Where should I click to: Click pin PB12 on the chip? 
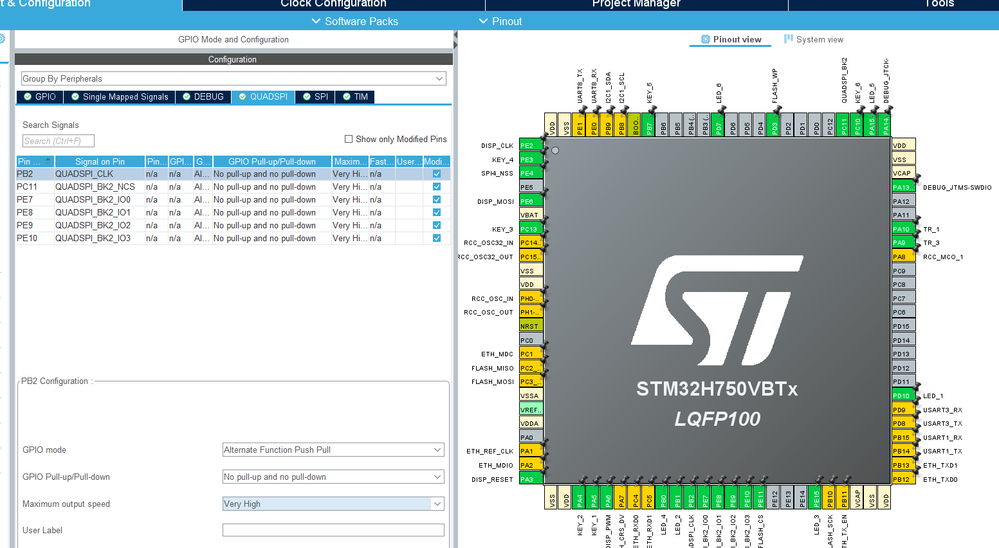903,479
